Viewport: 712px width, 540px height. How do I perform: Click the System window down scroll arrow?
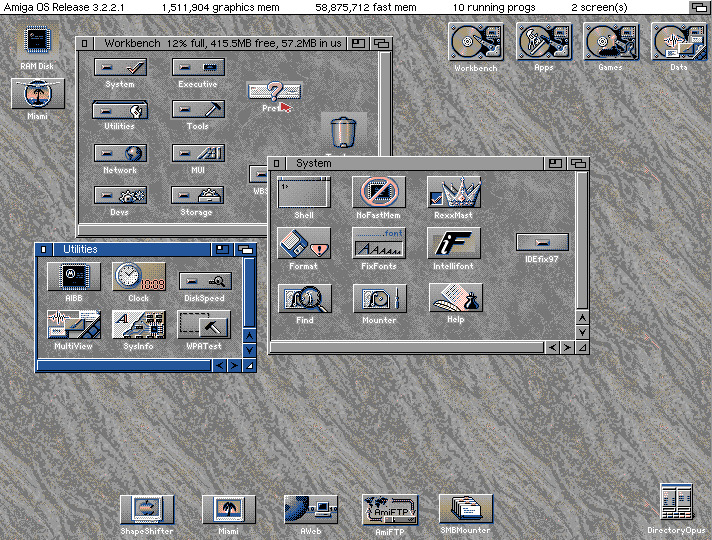583,332
